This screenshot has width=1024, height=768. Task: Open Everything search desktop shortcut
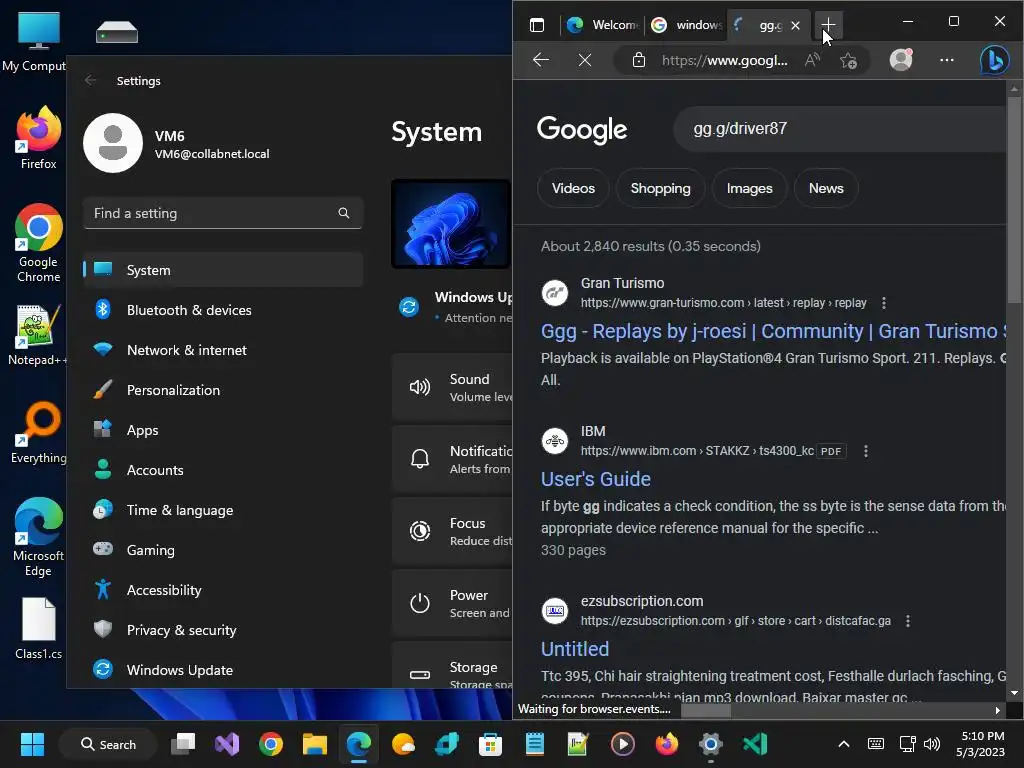point(39,432)
